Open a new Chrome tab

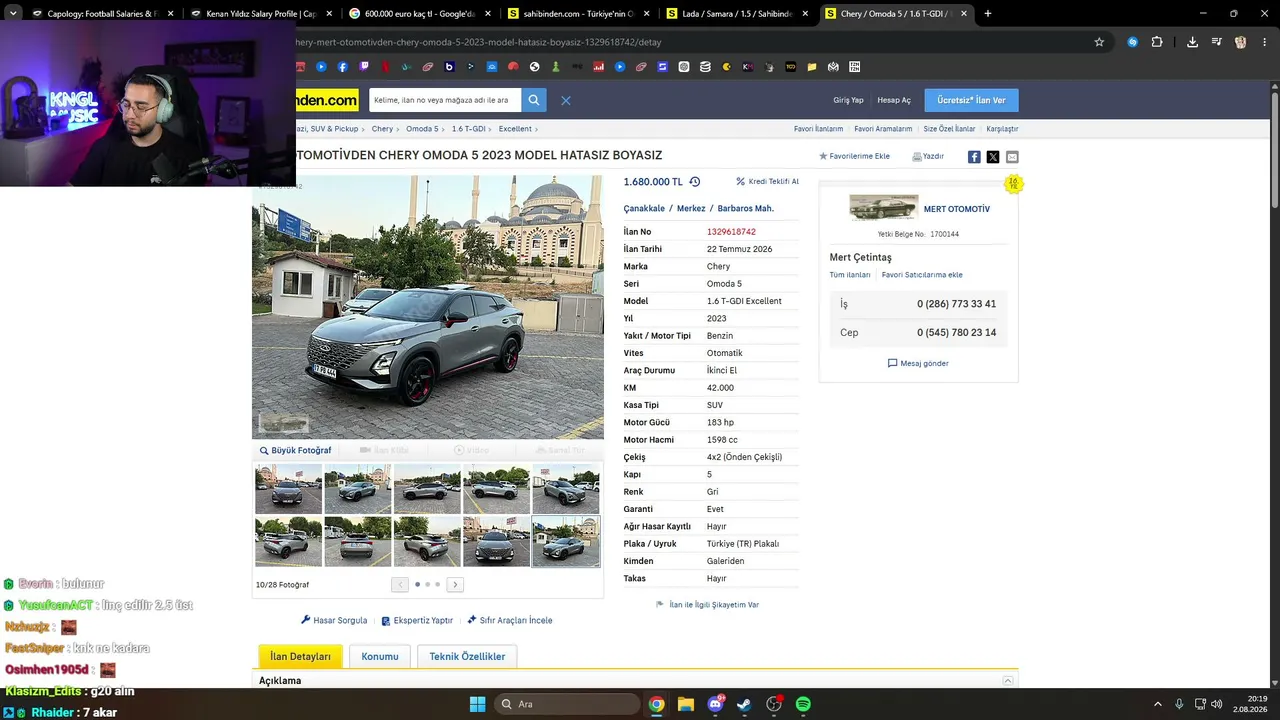[x=988, y=14]
